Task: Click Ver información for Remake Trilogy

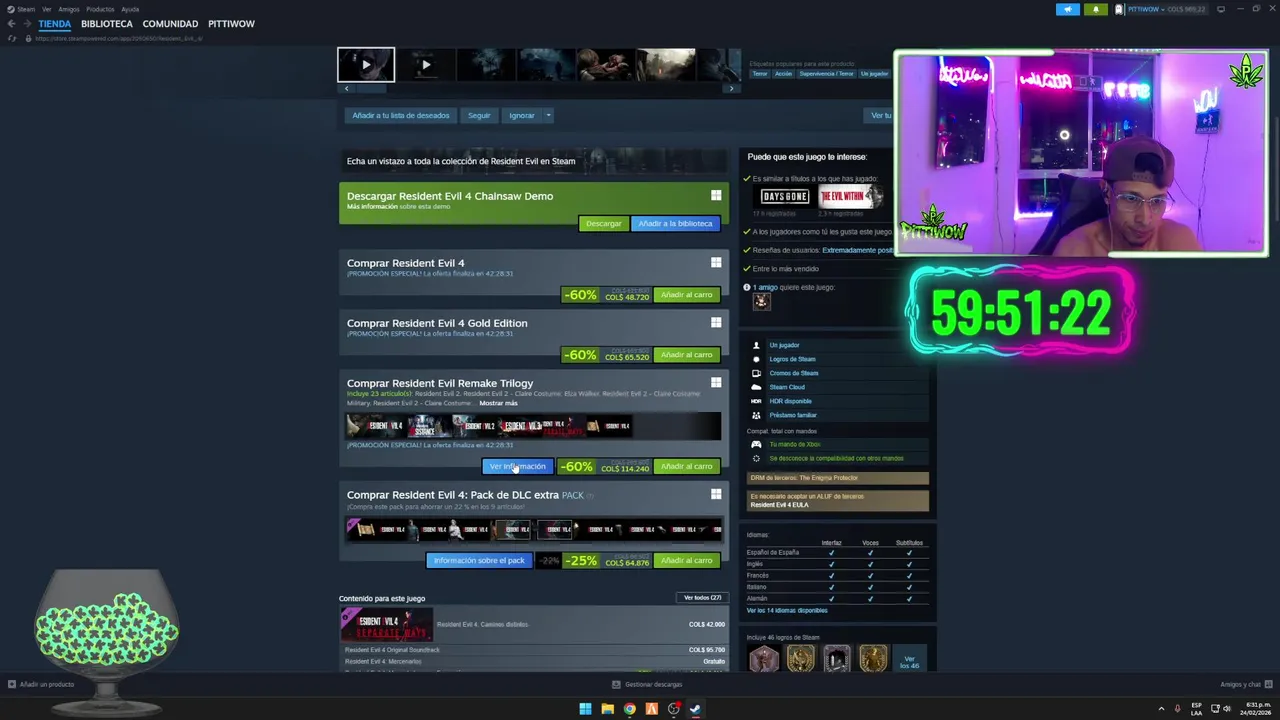Action: (518, 467)
